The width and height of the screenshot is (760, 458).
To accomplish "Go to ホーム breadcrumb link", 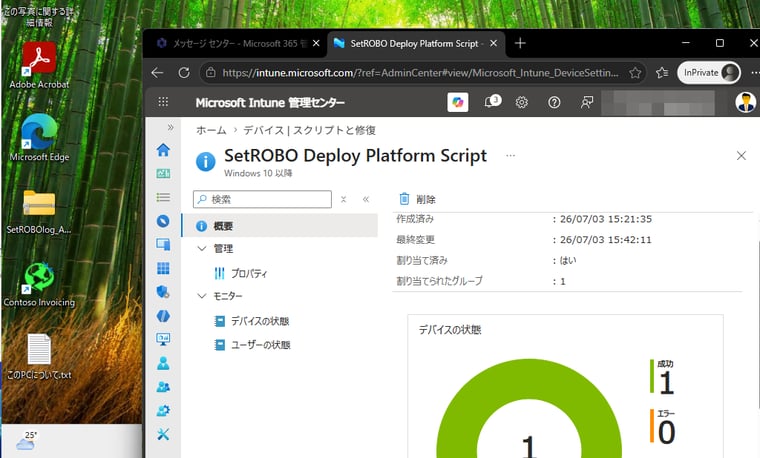I will tap(211, 130).
